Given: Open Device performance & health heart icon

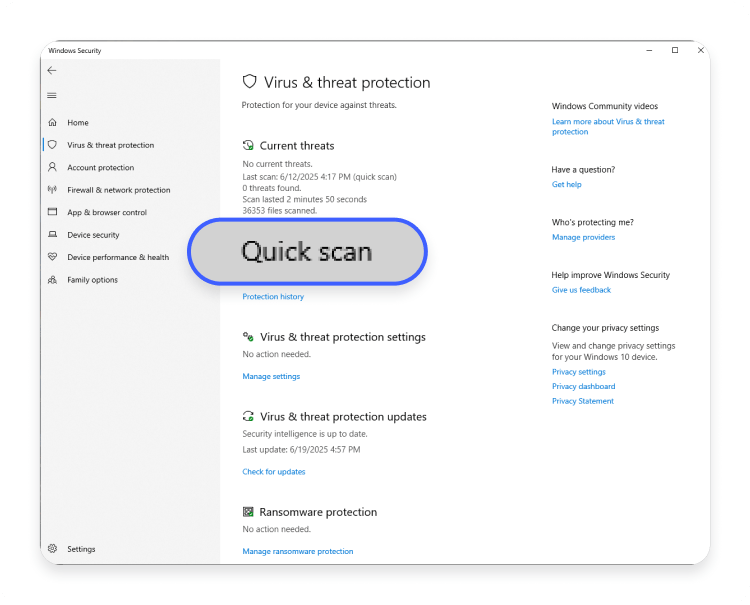Looking at the screenshot, I should tap(53, 257).
